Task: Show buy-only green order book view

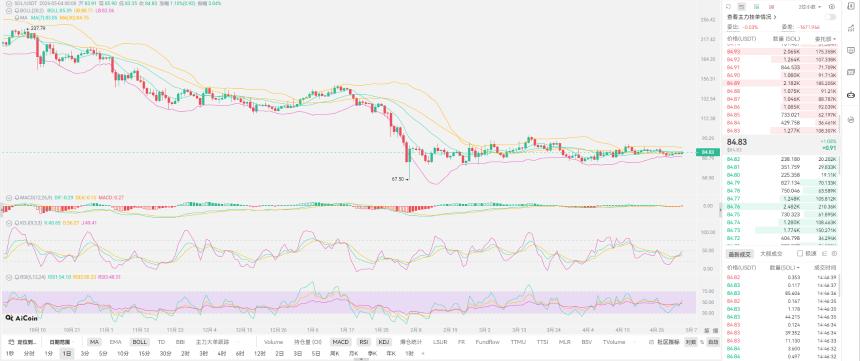Action: tap(756, 7)
